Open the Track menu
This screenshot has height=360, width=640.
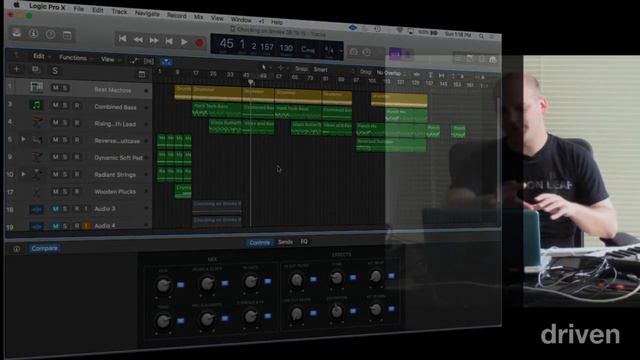point(119,11)
